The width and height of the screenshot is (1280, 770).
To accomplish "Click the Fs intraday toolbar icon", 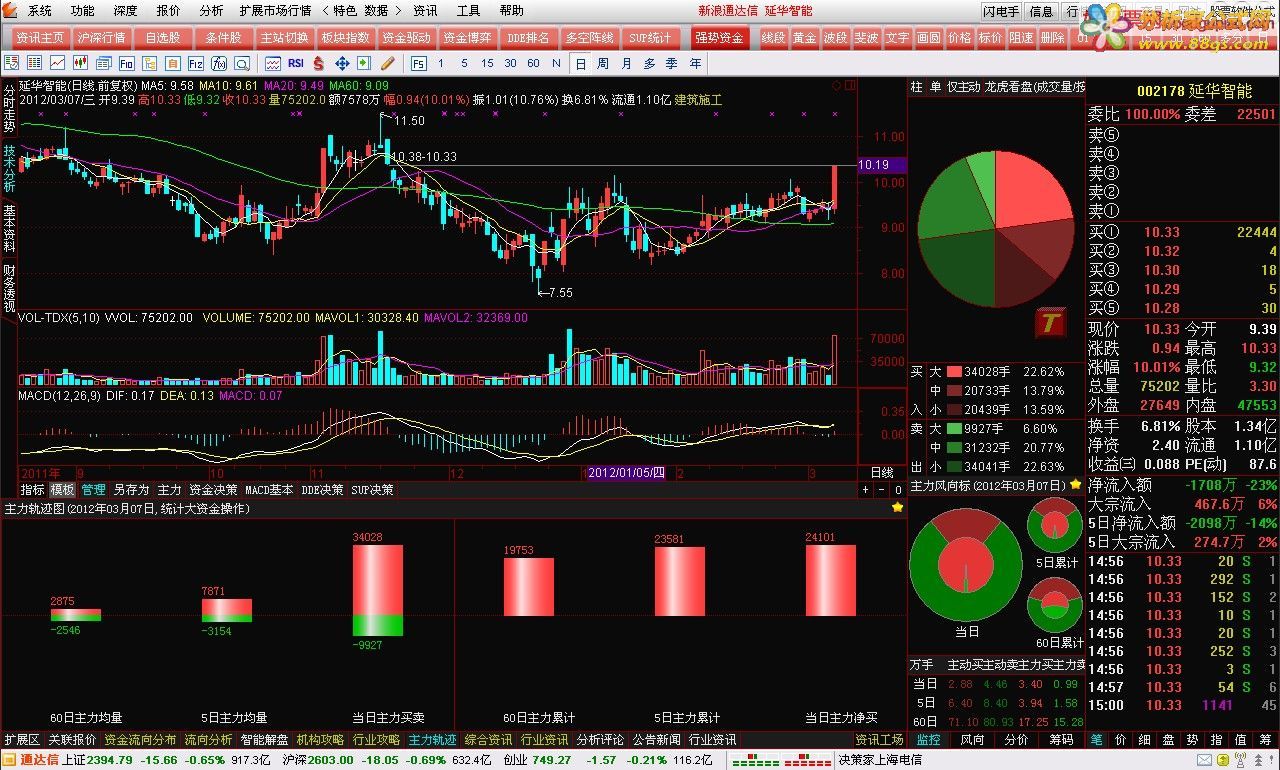I will (x=418, y=63).
